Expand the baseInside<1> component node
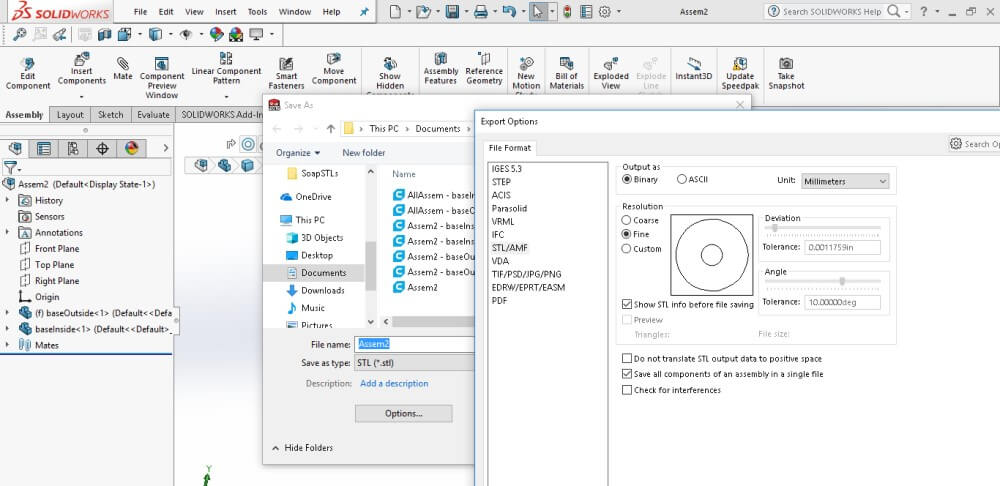This screenshot has width=1000, height=486. [7, 328]
